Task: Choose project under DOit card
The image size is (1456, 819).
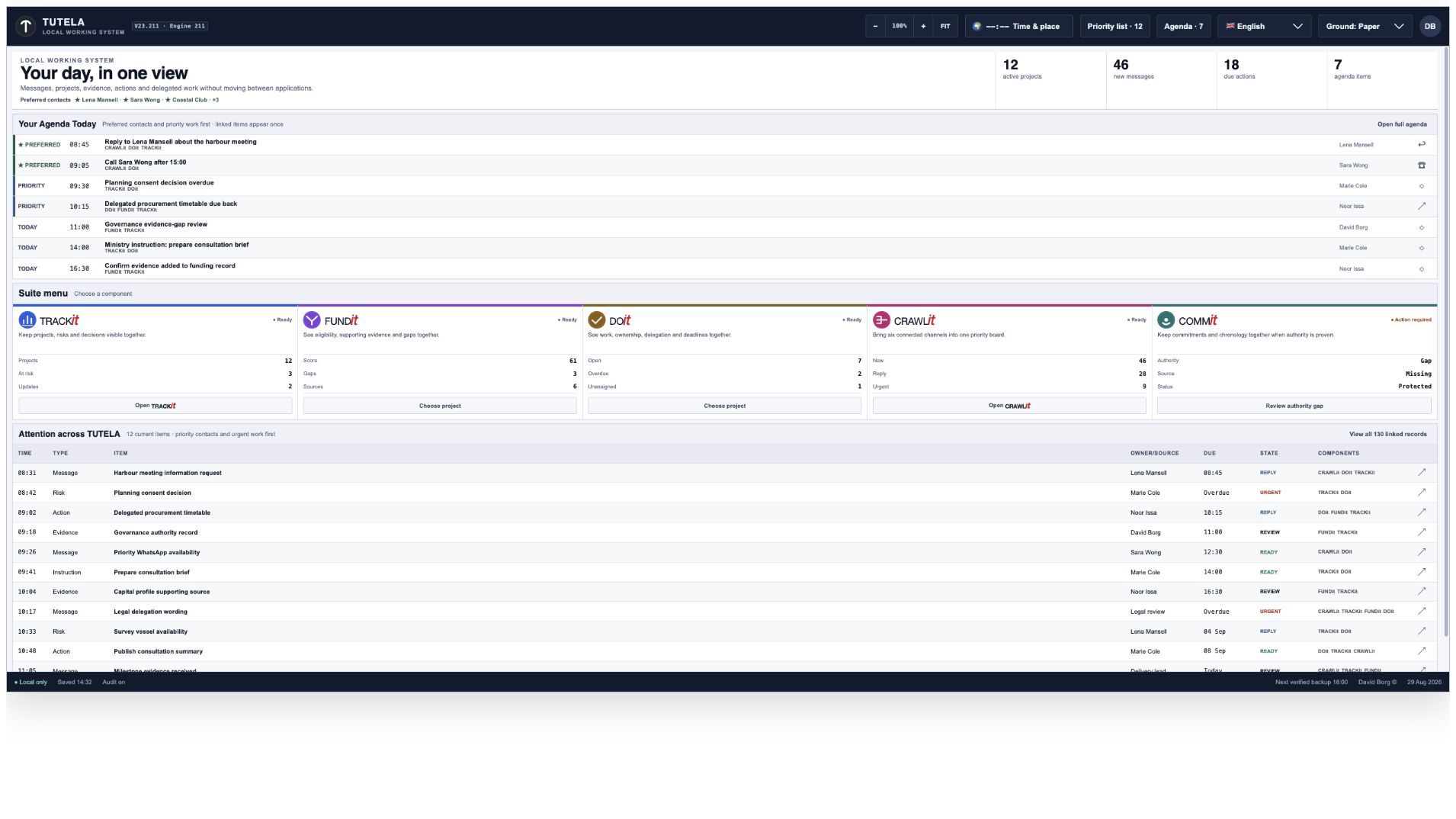Action: tap(724, 406)
